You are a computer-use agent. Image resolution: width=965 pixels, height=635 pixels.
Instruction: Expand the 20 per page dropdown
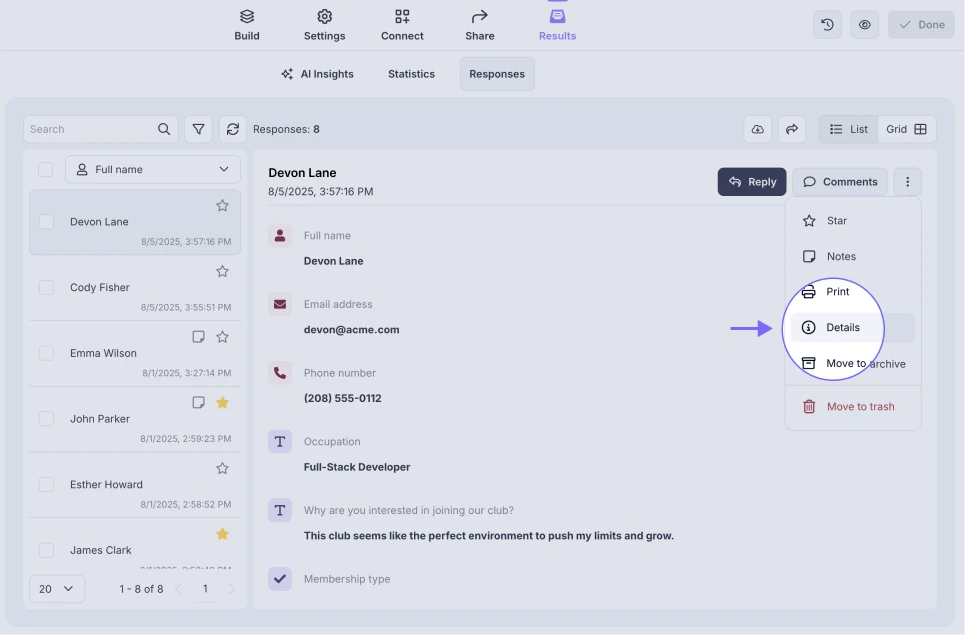point(56,589)
